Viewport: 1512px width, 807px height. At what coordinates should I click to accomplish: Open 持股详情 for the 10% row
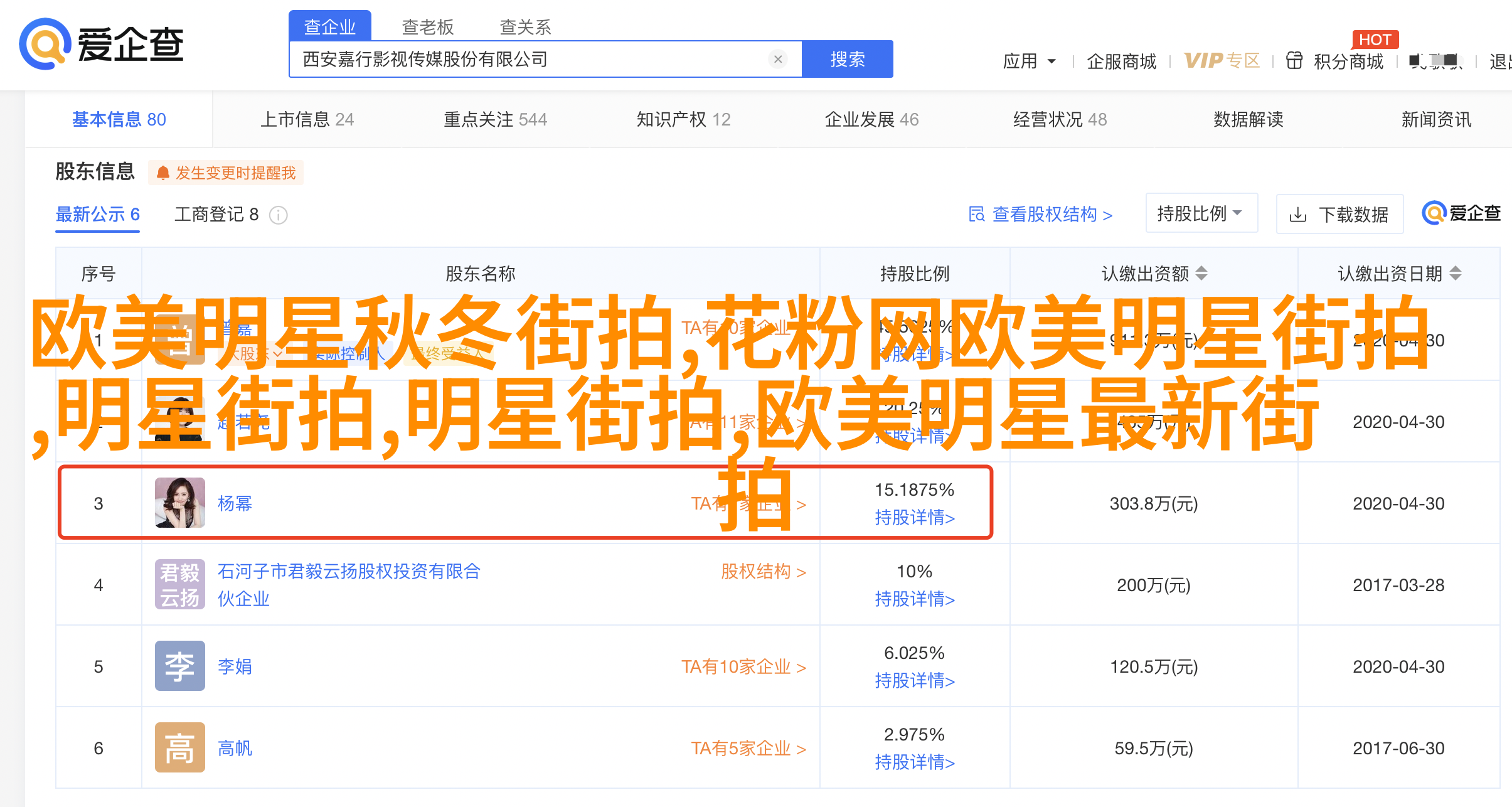pos(915,599)
